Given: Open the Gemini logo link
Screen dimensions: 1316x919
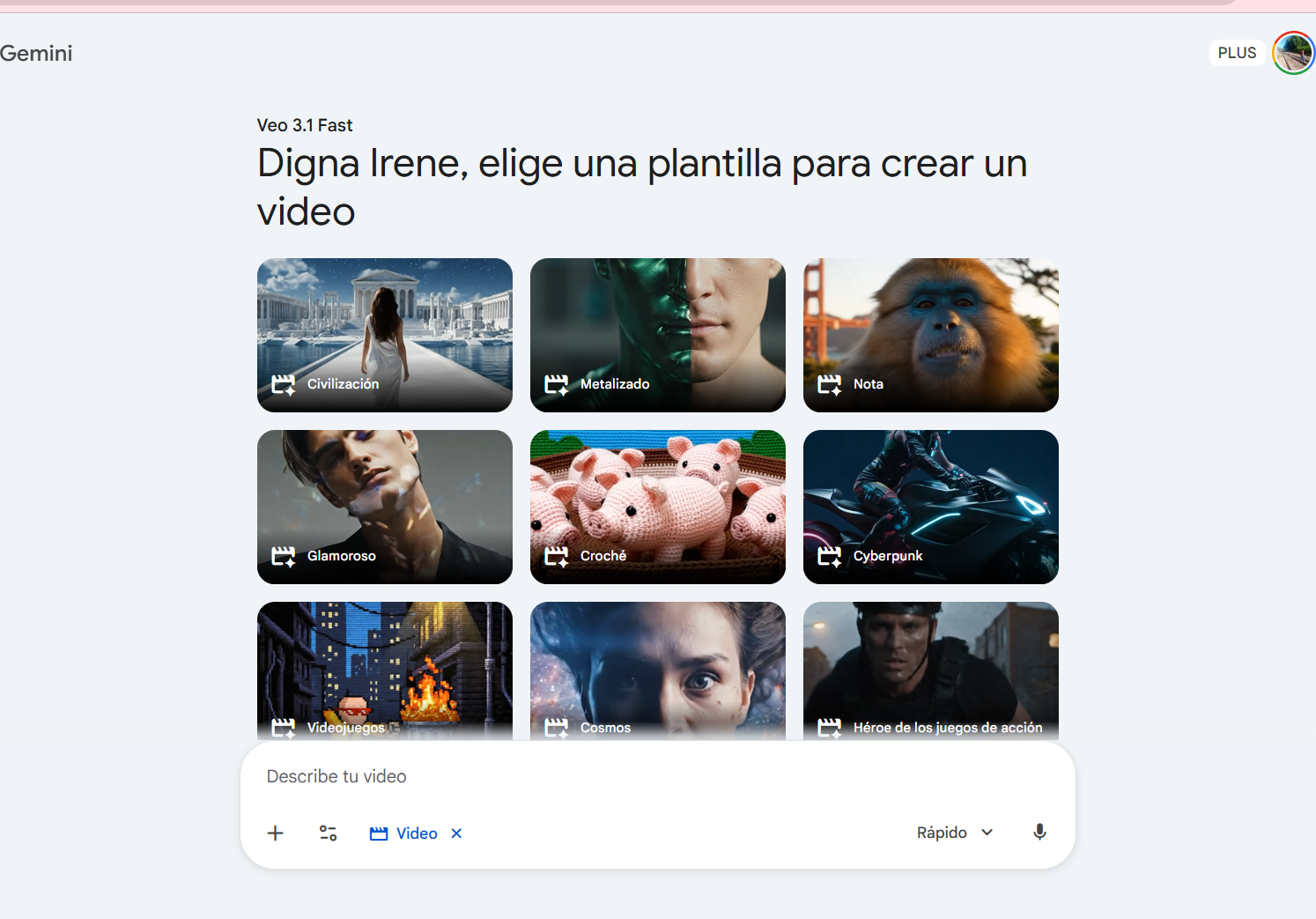Looking at the screenshot, I should [x=36, y=53].
